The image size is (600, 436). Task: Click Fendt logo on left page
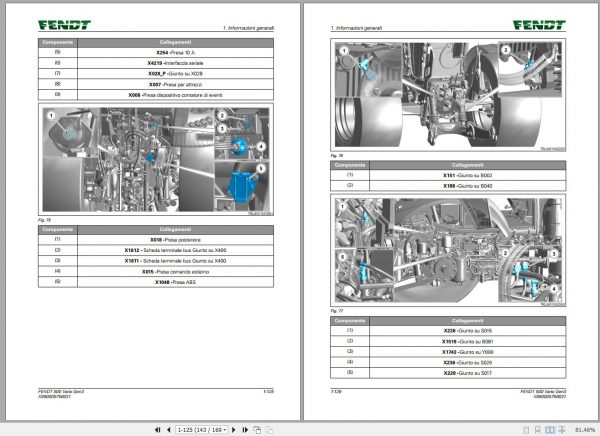point(64,25)
